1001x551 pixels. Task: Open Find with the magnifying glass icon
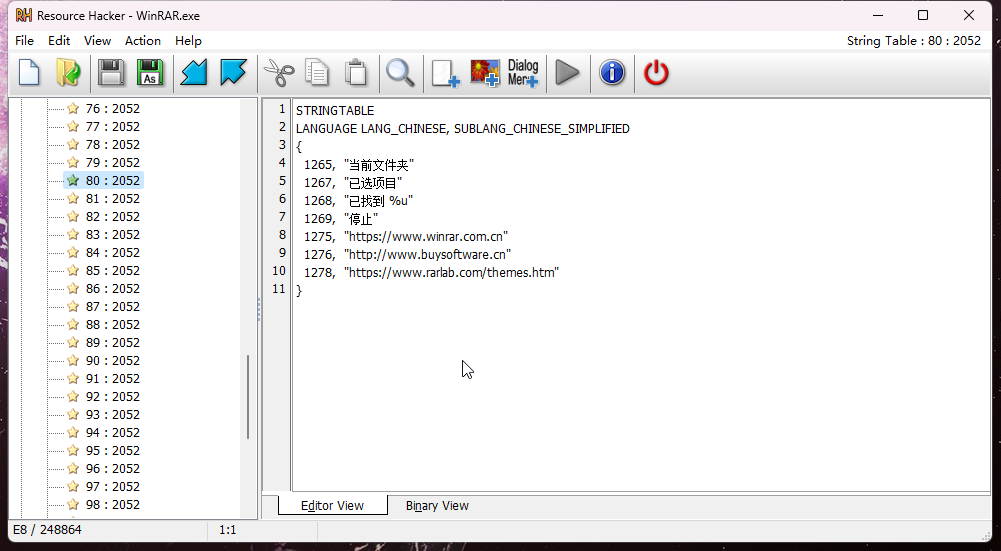[x=400, y=73]
